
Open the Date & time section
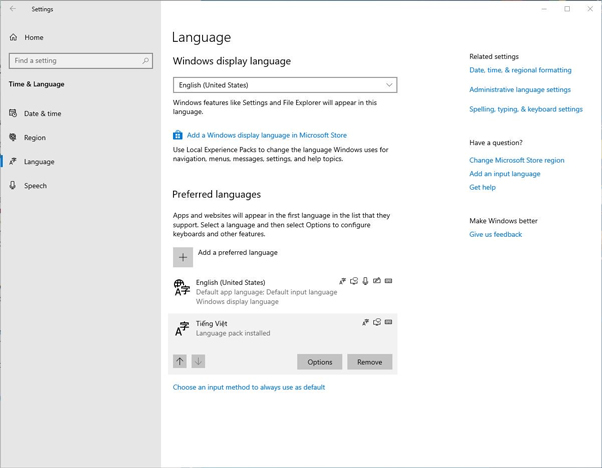42,114
